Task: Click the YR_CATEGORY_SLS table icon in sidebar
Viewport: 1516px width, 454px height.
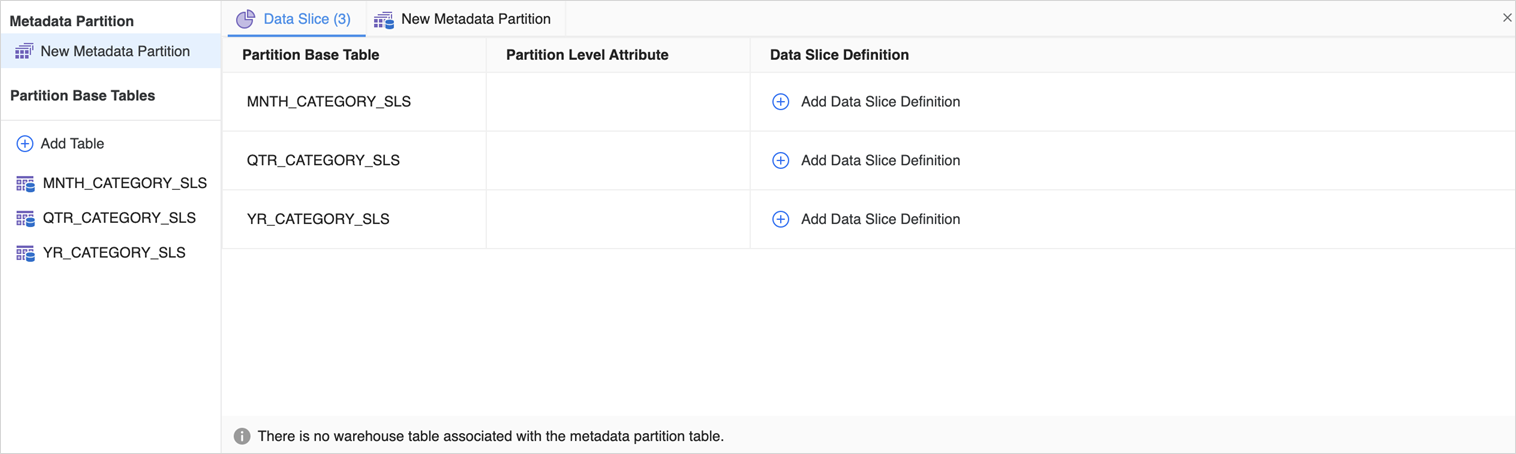Action: click(25, 253)
